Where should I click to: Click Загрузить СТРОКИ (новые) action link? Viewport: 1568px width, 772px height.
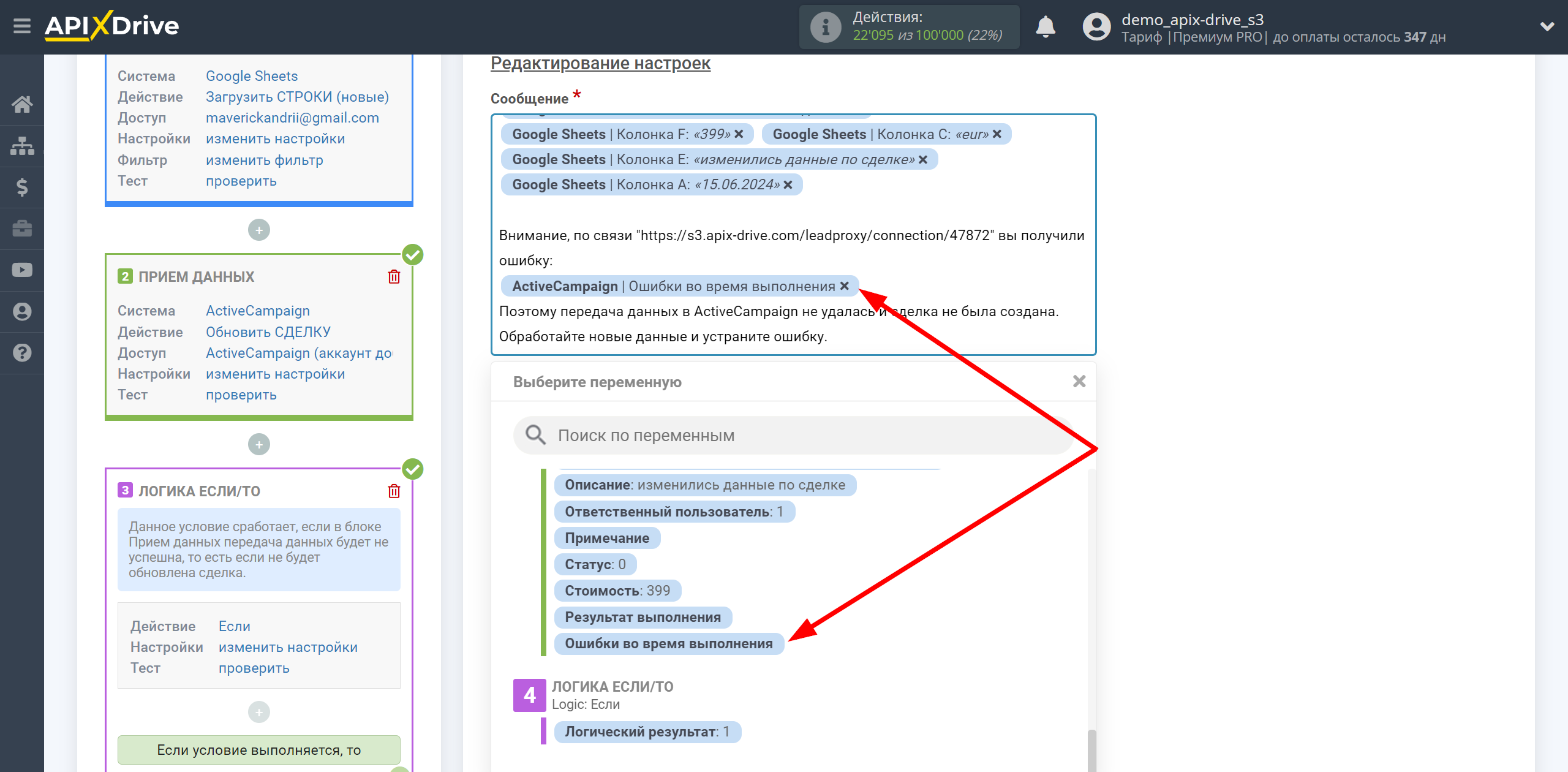pos(297,97)
